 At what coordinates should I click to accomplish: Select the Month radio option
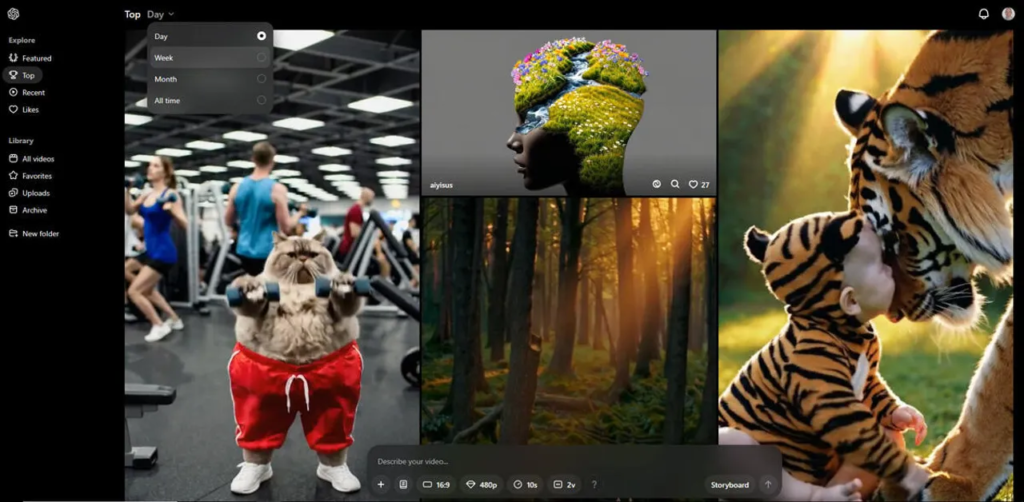(x=262, y=79)
